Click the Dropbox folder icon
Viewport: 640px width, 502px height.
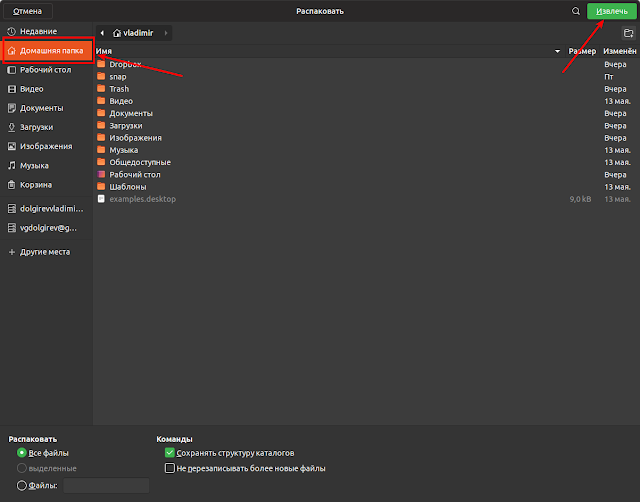101,64
